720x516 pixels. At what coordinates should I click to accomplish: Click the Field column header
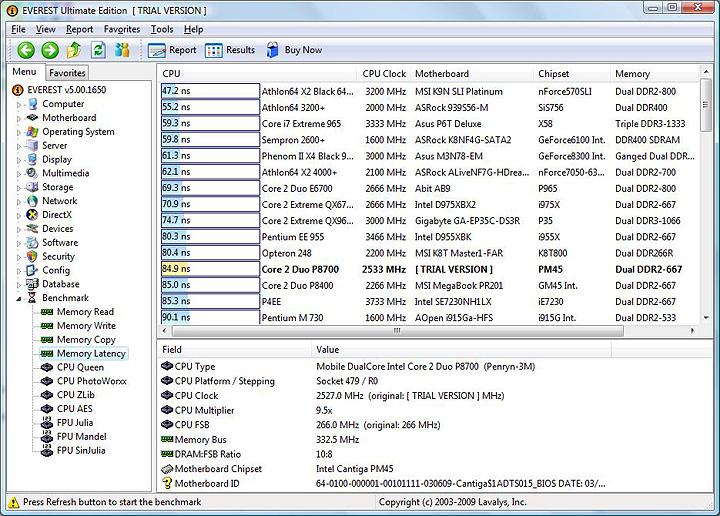pyautogui.click(x=234, y=350)
